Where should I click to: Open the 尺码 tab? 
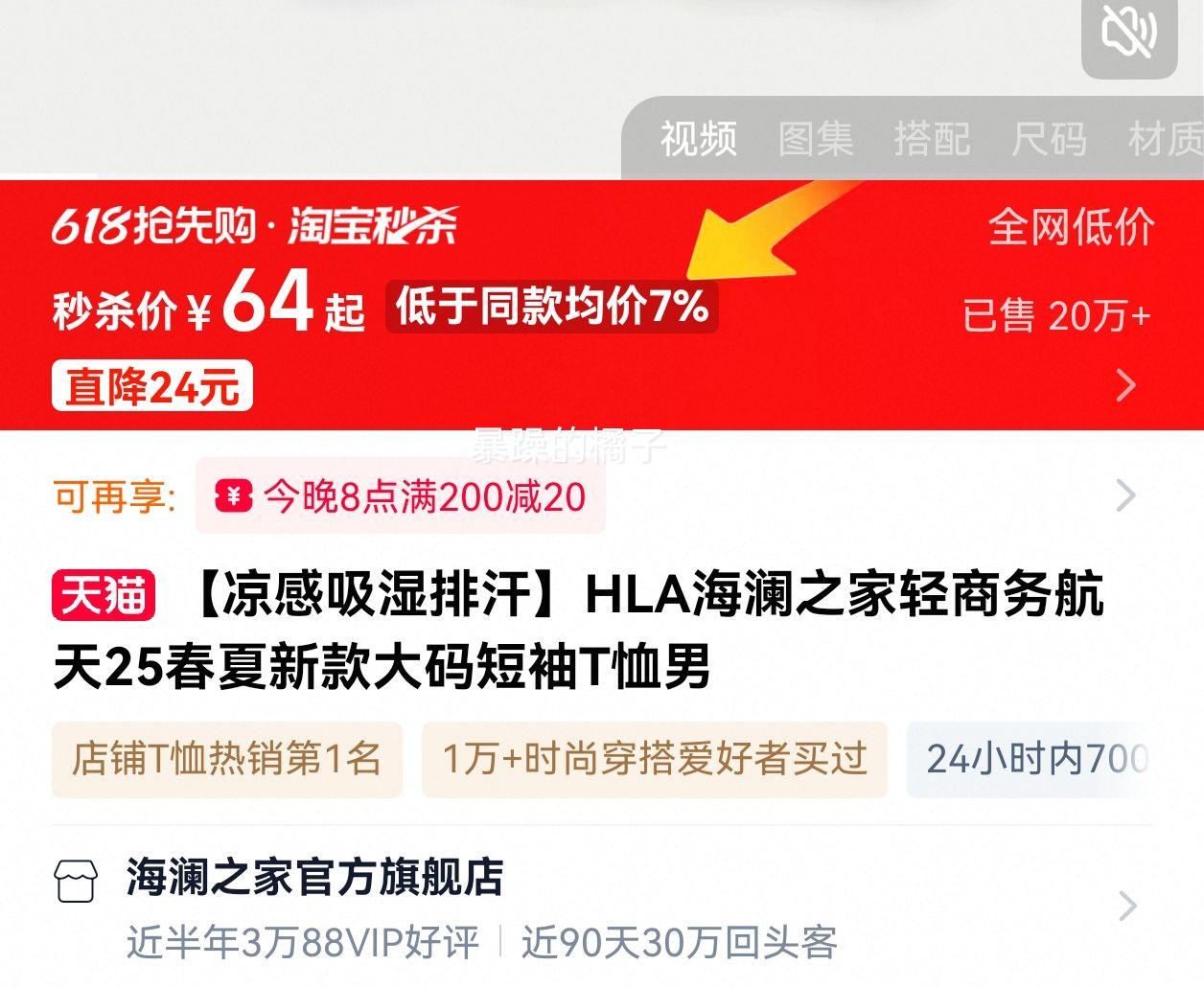coord(1049,139)
